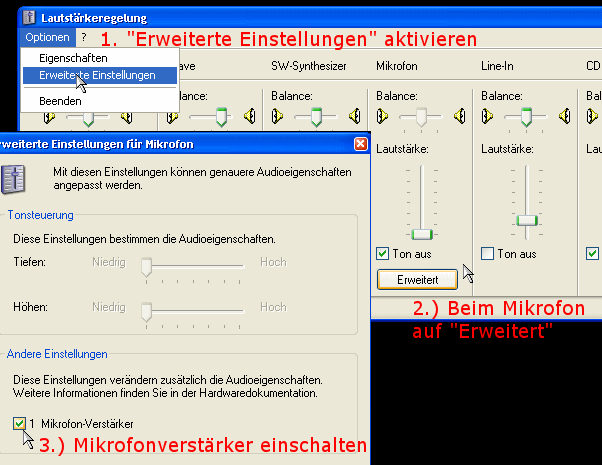Screen dimensions: 602x465
Task: Click right speaker icon of SW-Synthesizer balance
Action: [x=354, y=117]
